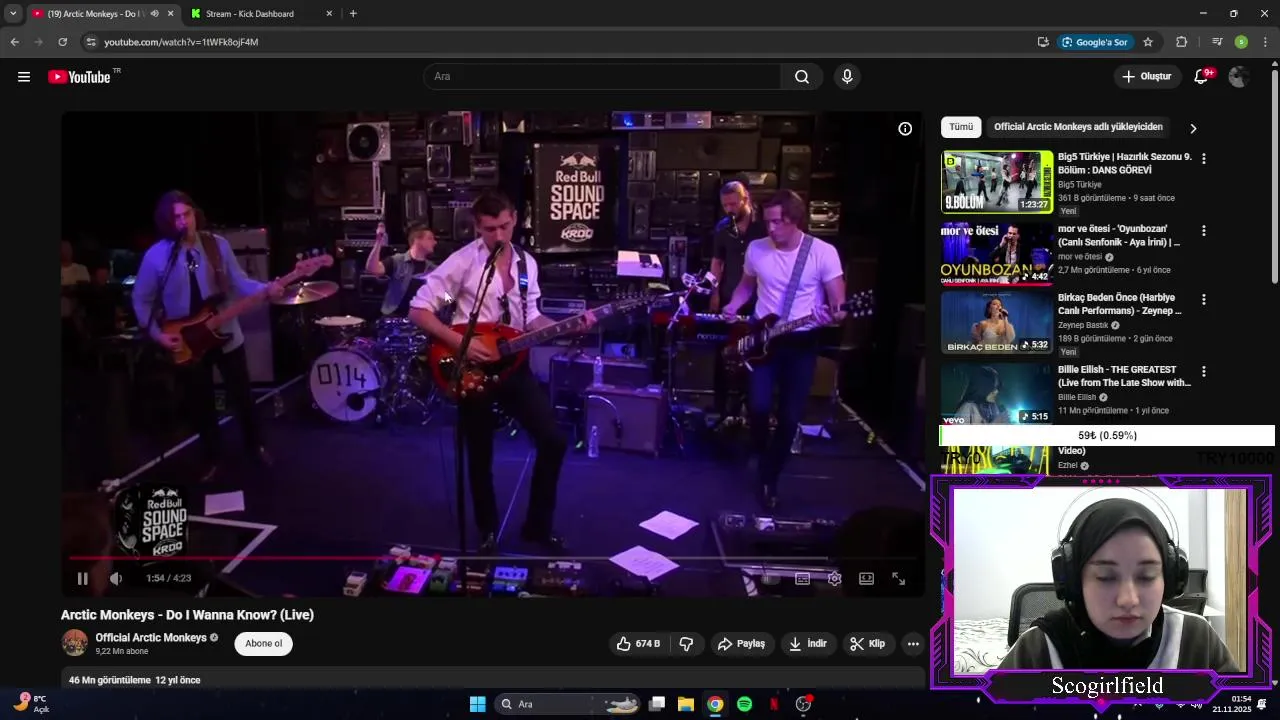Open the Big5 Türkiye video thumbnail
This screenshot has width=1280, height=720.
point(997,181)
